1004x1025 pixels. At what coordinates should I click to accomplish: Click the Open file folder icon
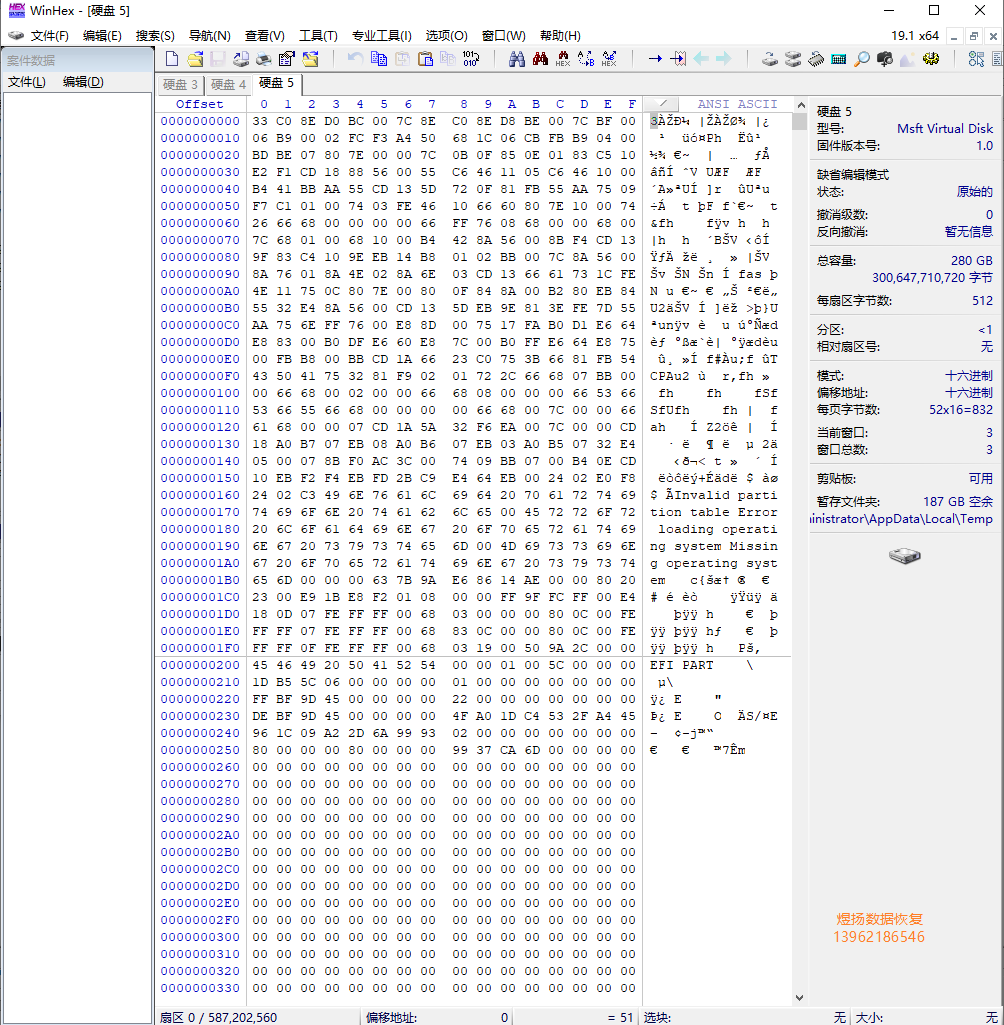(196, 59)
